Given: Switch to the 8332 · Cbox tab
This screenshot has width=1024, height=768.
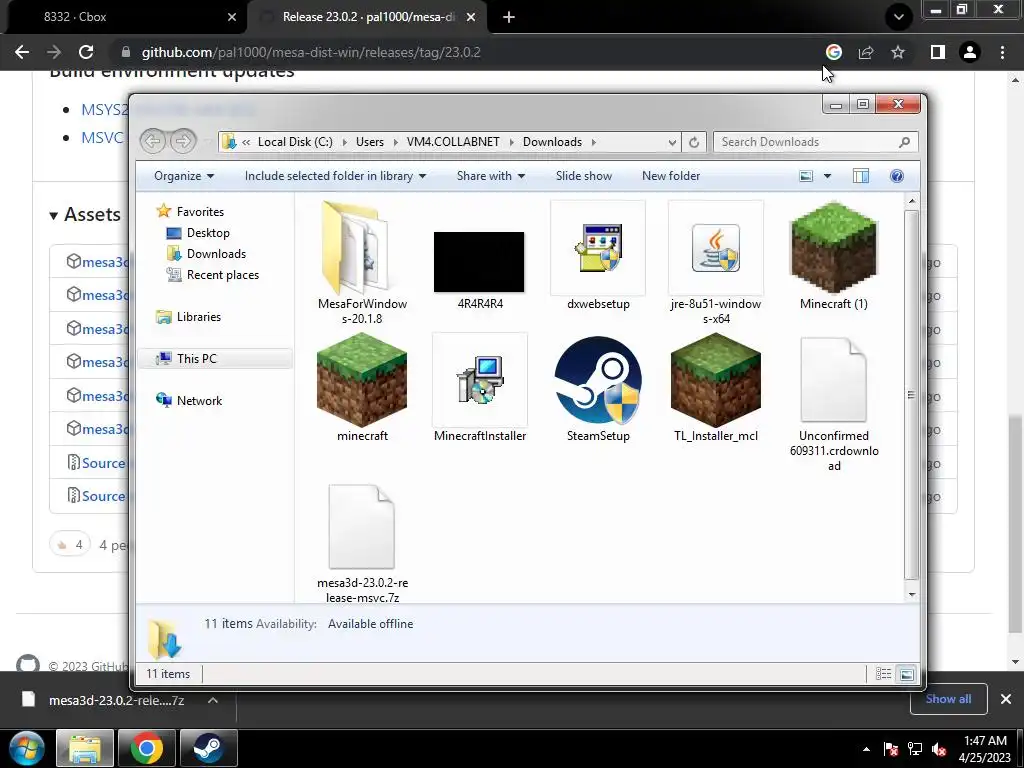Looking at the screenshot, I should click(124, 17).
